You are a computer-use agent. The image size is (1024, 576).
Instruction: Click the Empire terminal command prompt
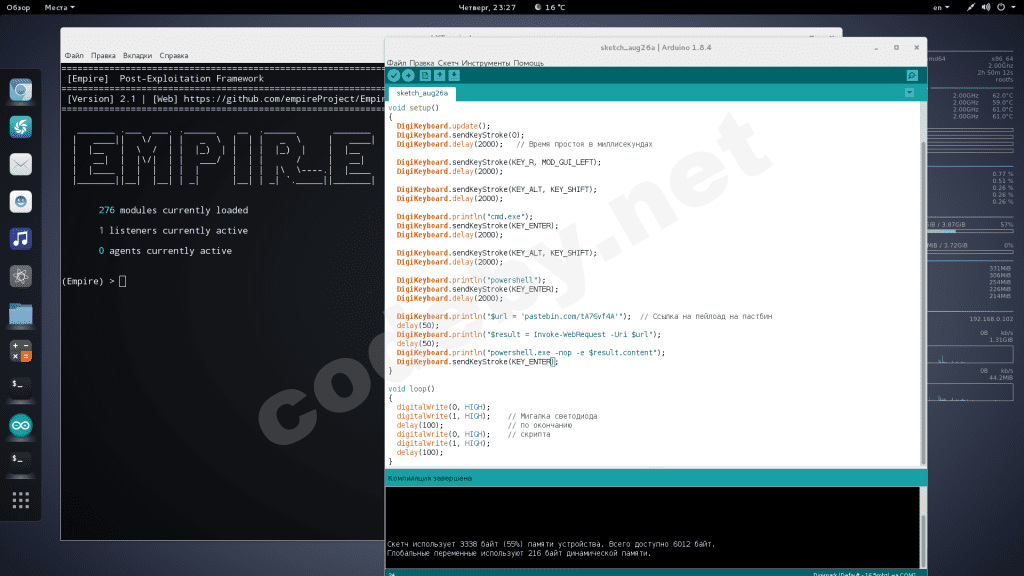tap(122, 281)
